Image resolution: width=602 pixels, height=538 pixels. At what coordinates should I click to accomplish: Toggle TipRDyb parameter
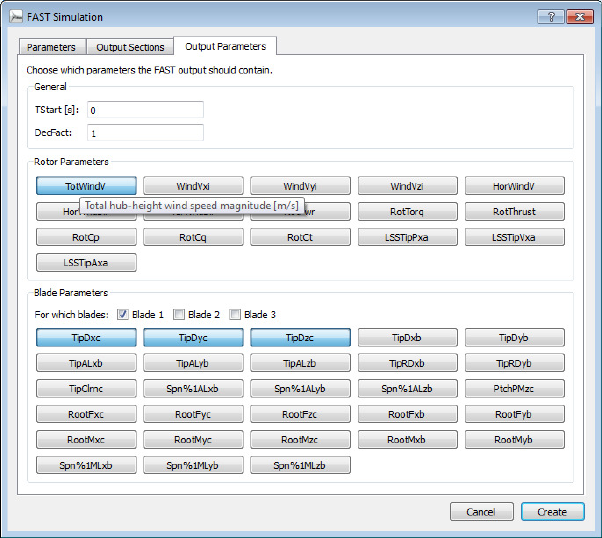pyautogui.click(x=514, y=363)
